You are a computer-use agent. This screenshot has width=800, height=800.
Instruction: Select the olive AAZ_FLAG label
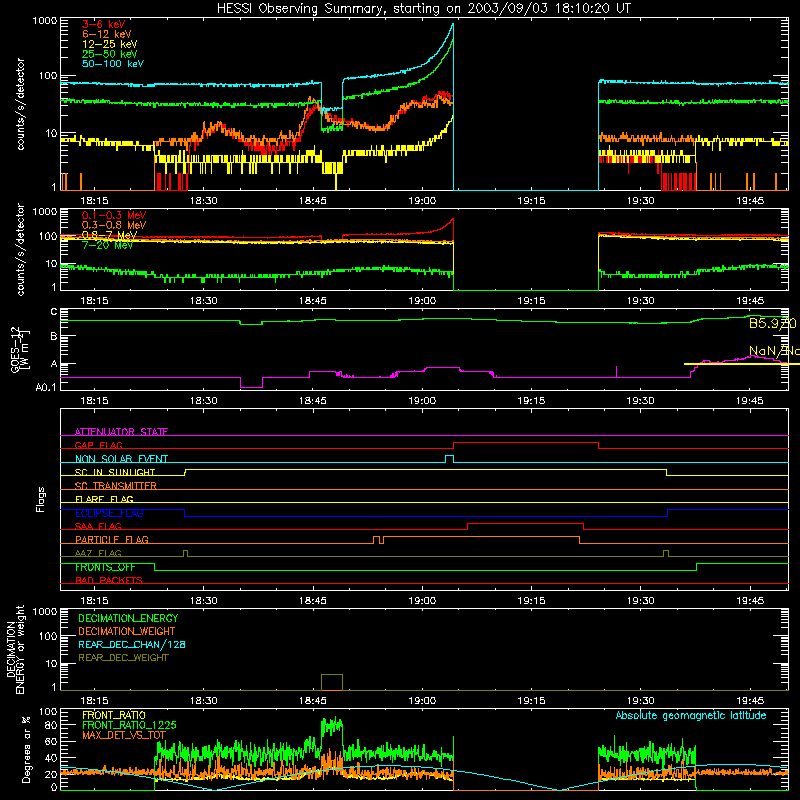98,553
